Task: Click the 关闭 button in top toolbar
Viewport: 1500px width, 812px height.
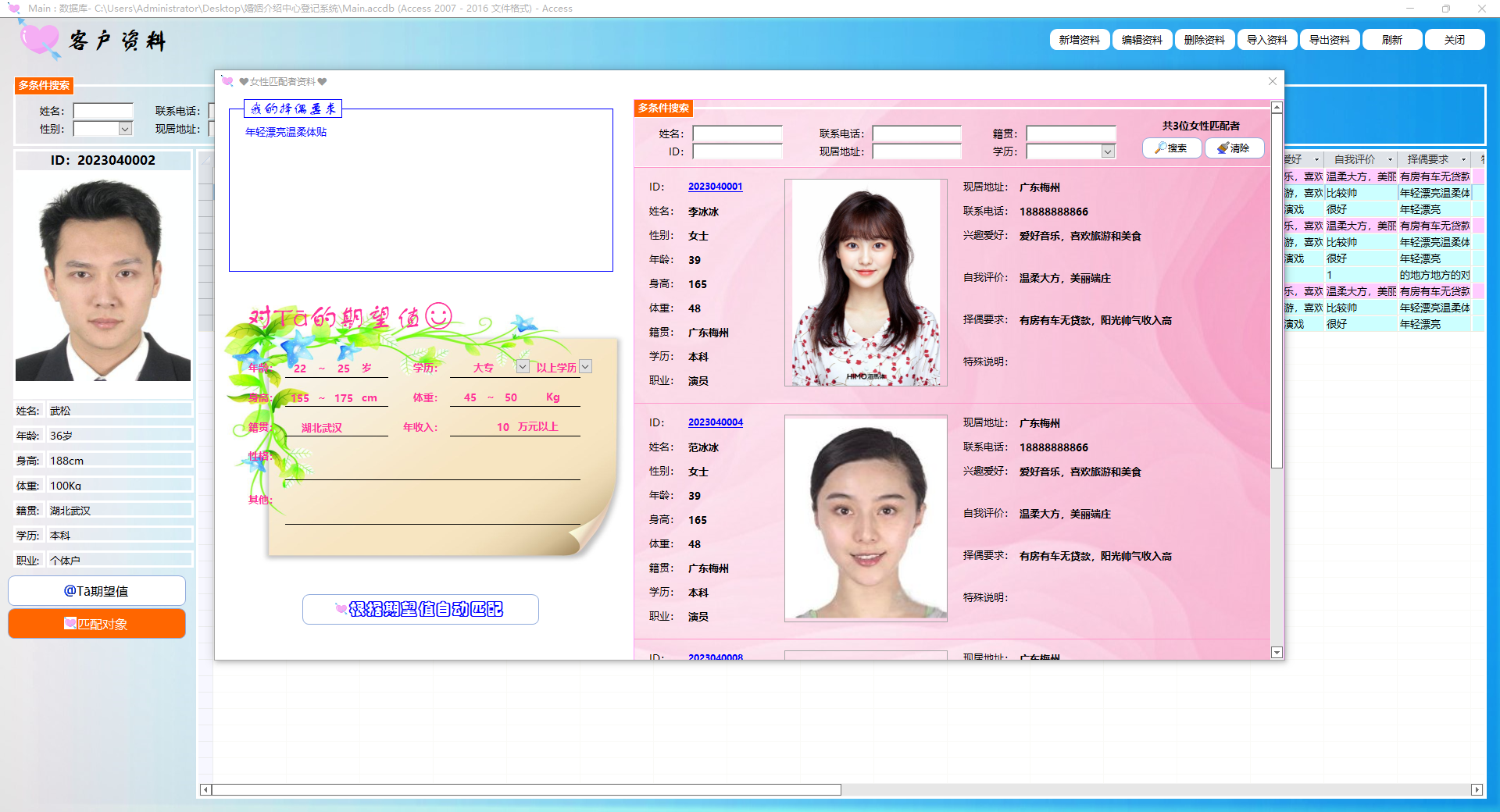Action: (x=1454, y=40)
